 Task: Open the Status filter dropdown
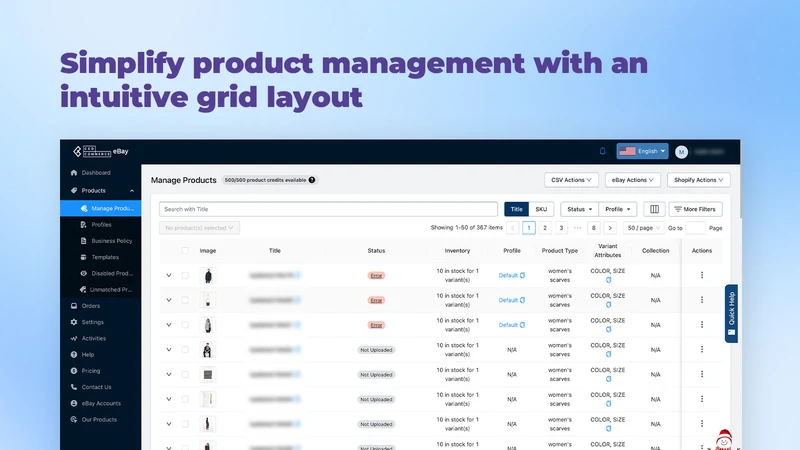[580, 209]
